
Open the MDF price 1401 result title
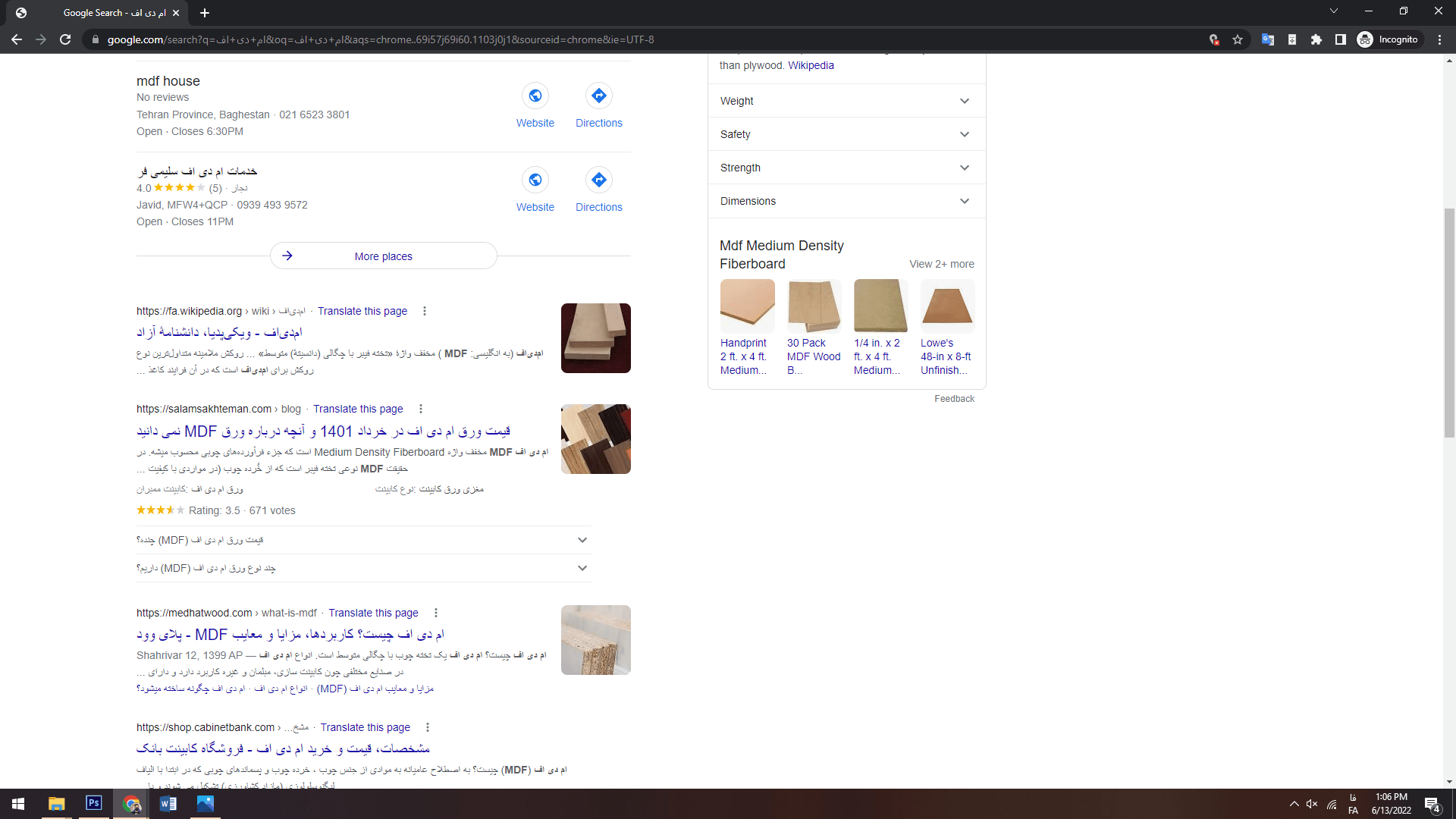tap(323, 431)
